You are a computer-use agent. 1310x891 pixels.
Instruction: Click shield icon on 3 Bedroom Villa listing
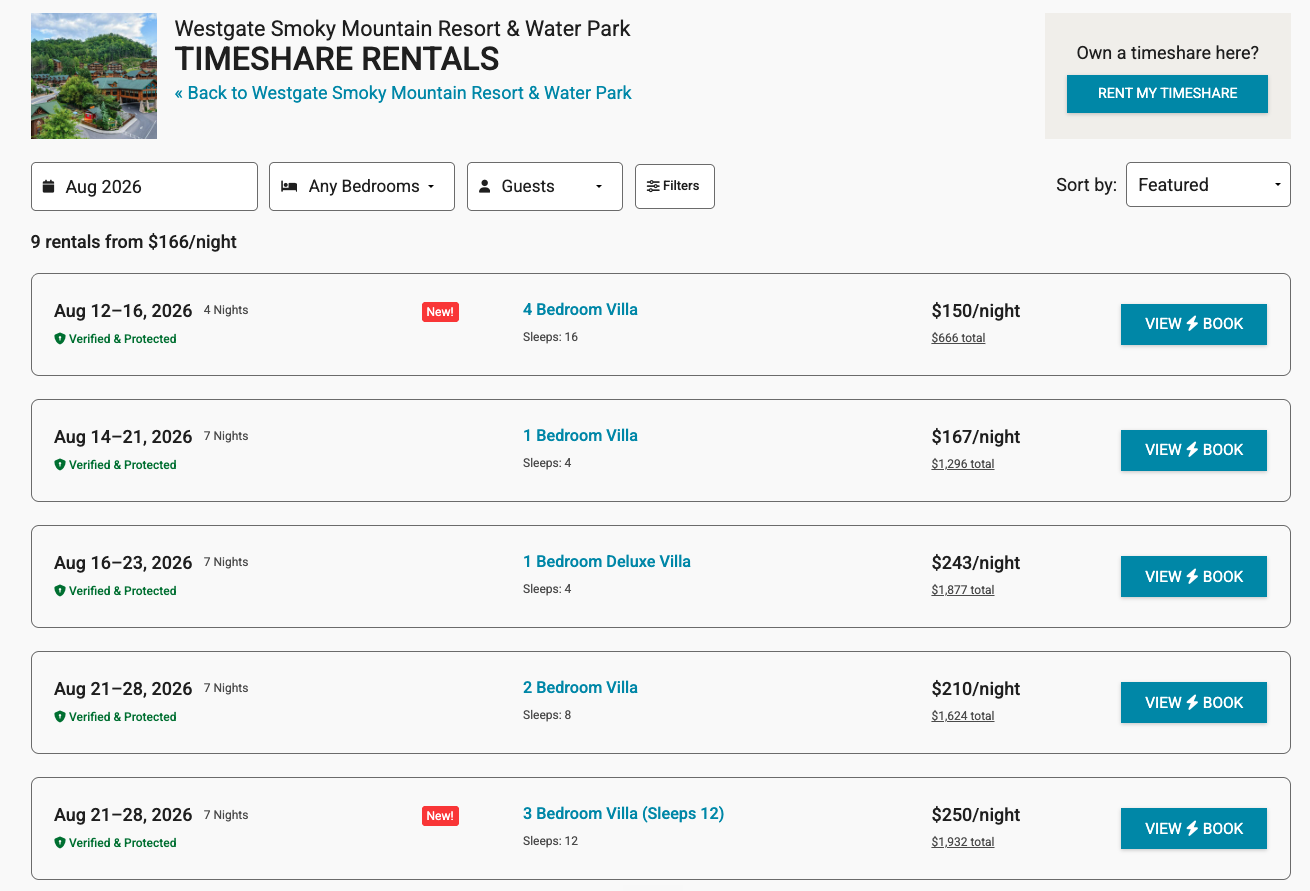[x=60, y=843]
